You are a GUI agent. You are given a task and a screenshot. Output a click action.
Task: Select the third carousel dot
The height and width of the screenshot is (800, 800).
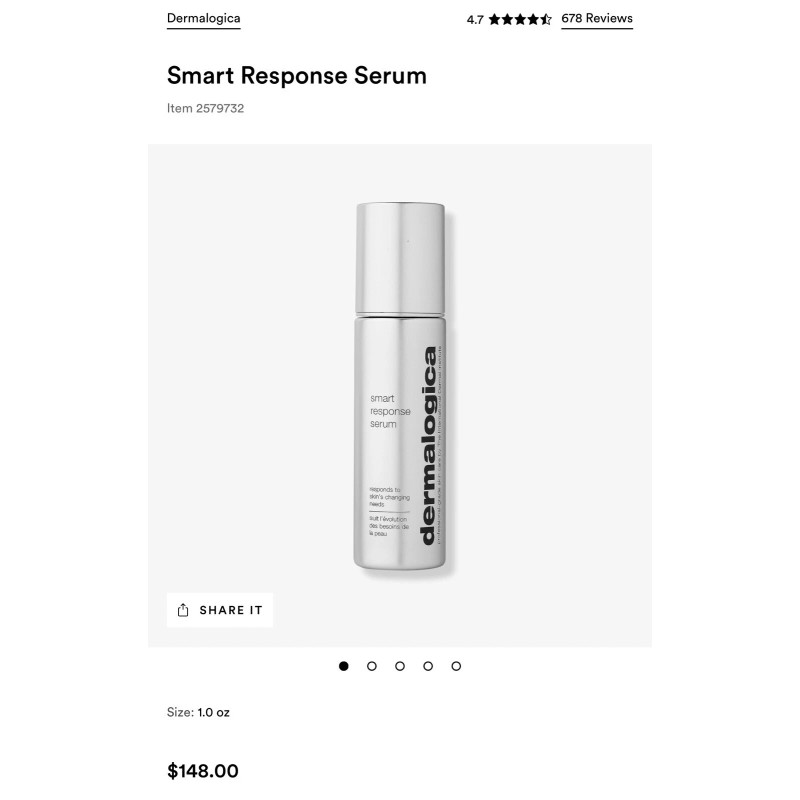coord(400,666)
